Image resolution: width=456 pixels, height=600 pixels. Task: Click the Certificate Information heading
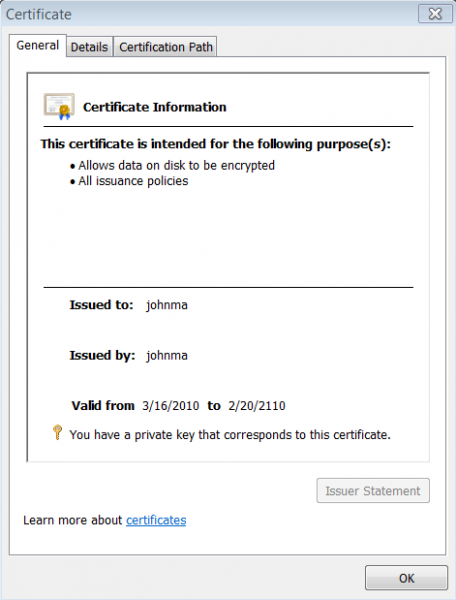click(155, 107)
